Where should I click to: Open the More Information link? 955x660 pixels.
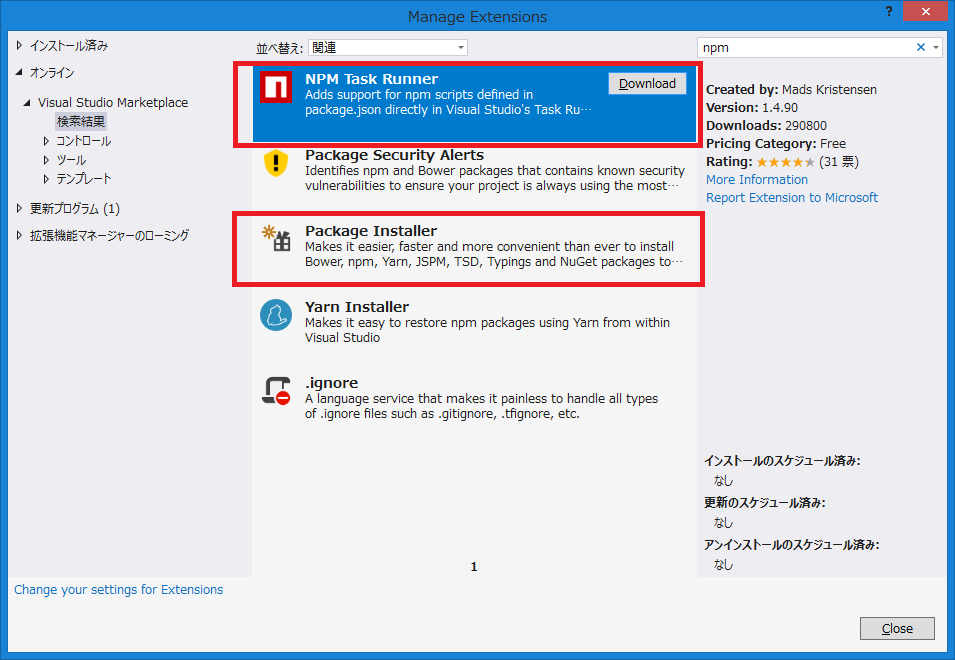(756, 180)
